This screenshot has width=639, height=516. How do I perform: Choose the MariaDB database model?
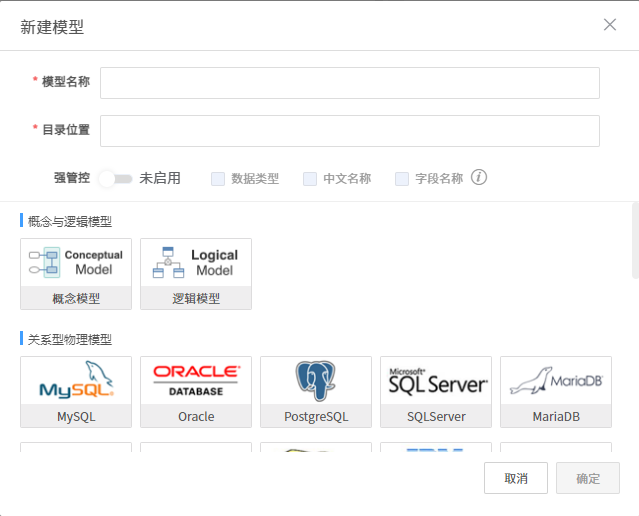click(556, 392)
